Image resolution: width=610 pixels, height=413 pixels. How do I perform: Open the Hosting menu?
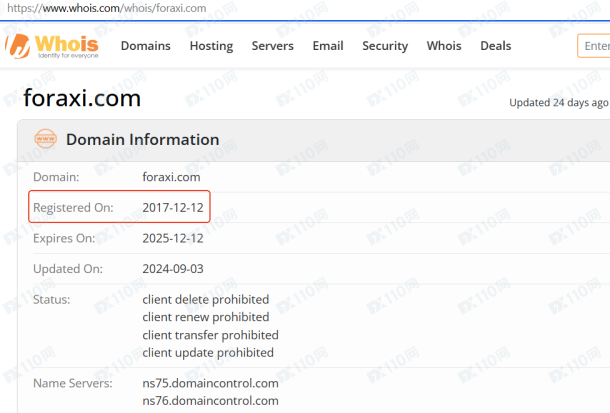(211, 46)
